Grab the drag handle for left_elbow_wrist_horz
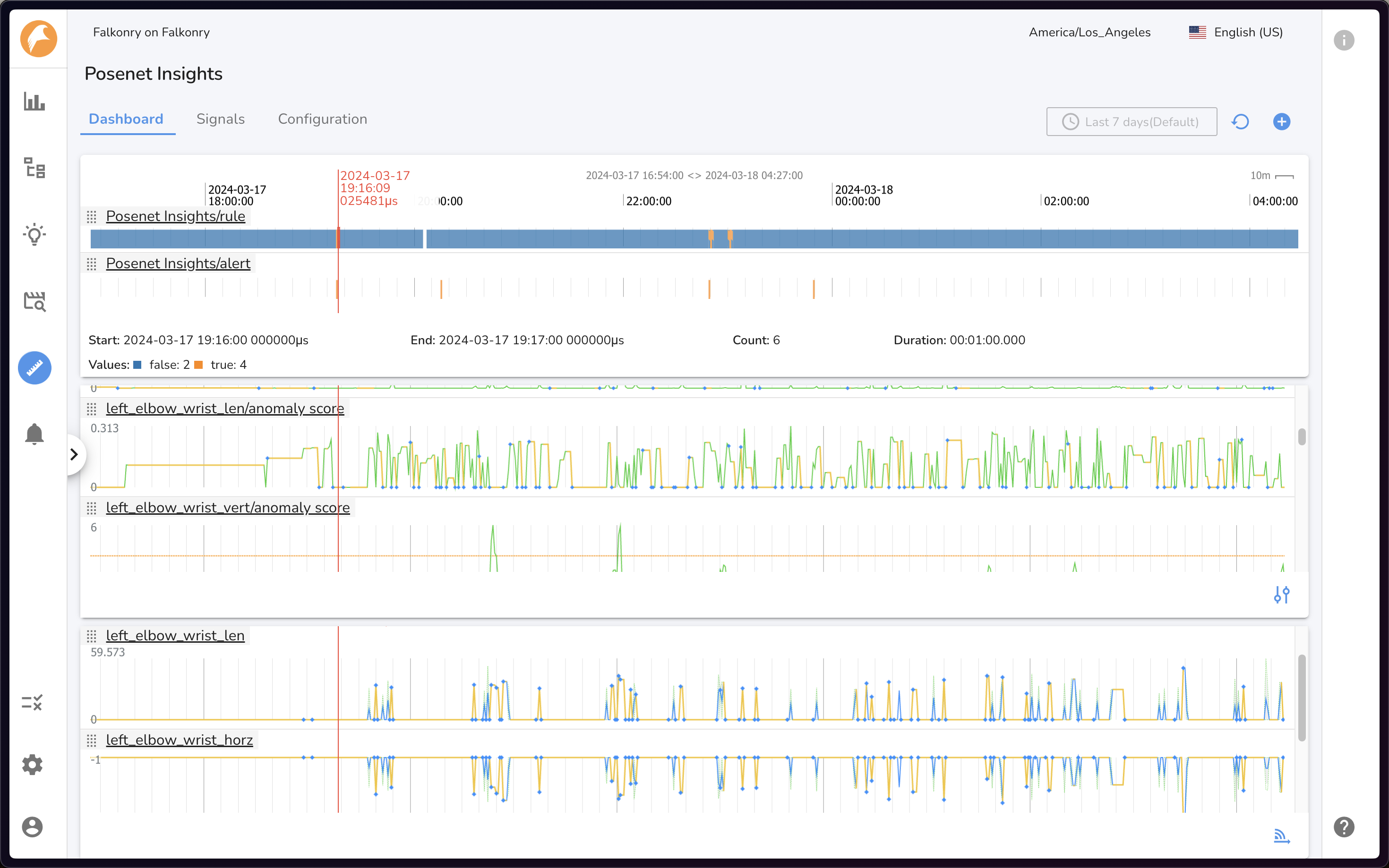The image size is (1389, 868). (x=91, y=740)
